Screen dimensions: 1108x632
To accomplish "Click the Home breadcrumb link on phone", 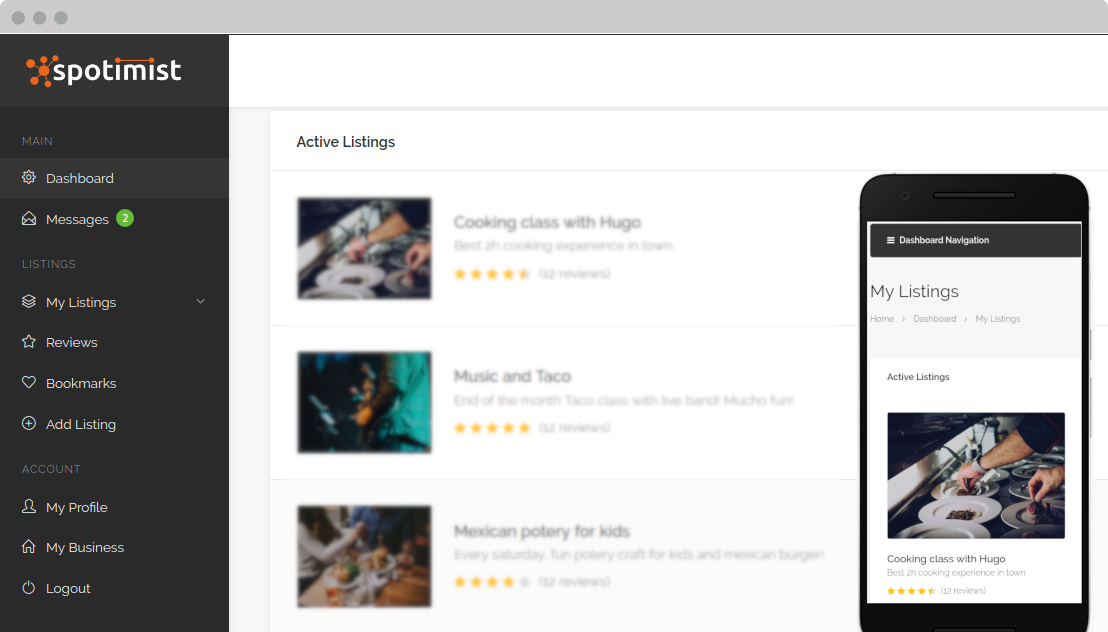I will [x=882, y=319].
